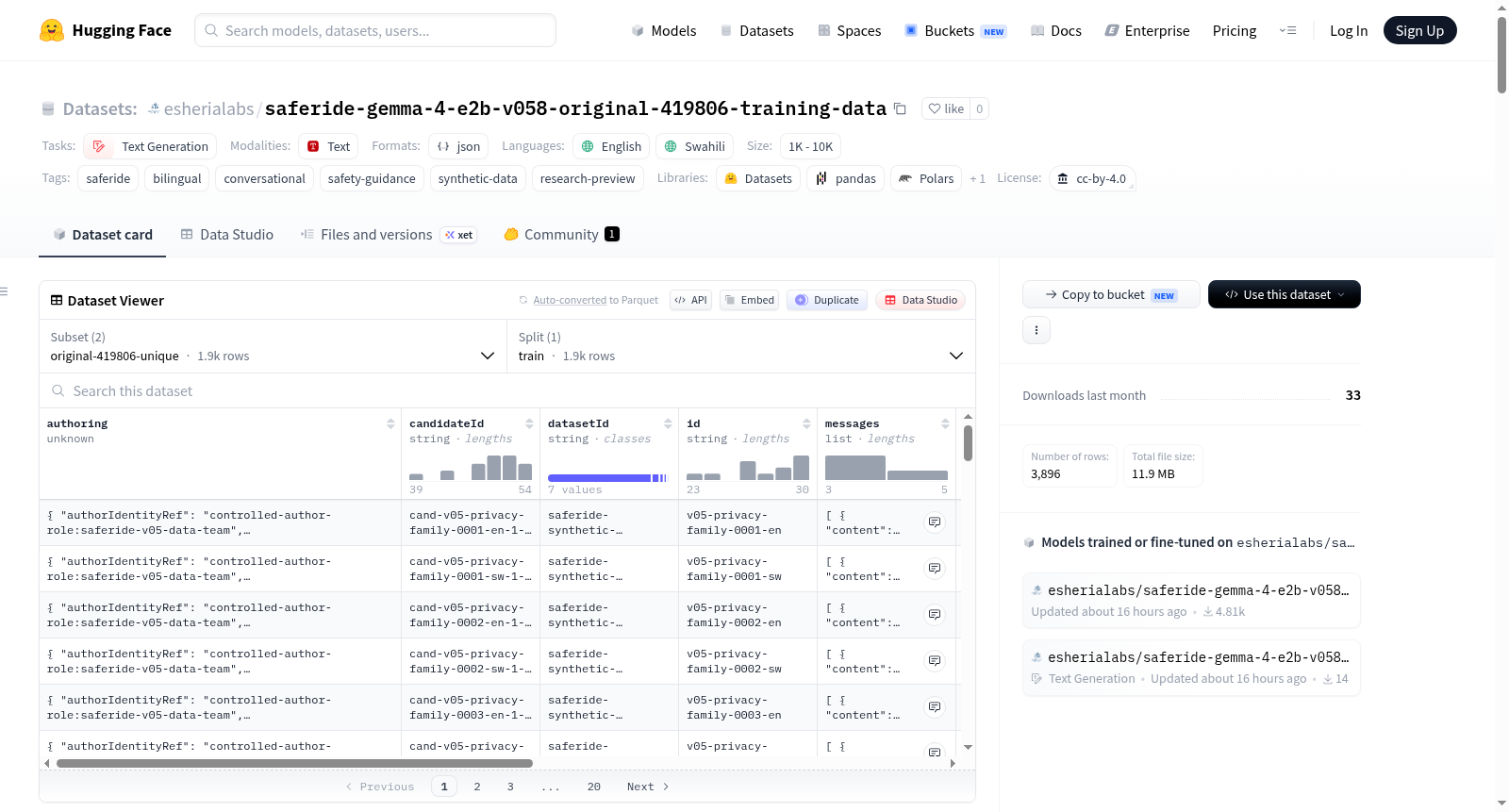Click the candidateId lengths histogram
The height and width of the screenshot is (812, 1509).
471,468
